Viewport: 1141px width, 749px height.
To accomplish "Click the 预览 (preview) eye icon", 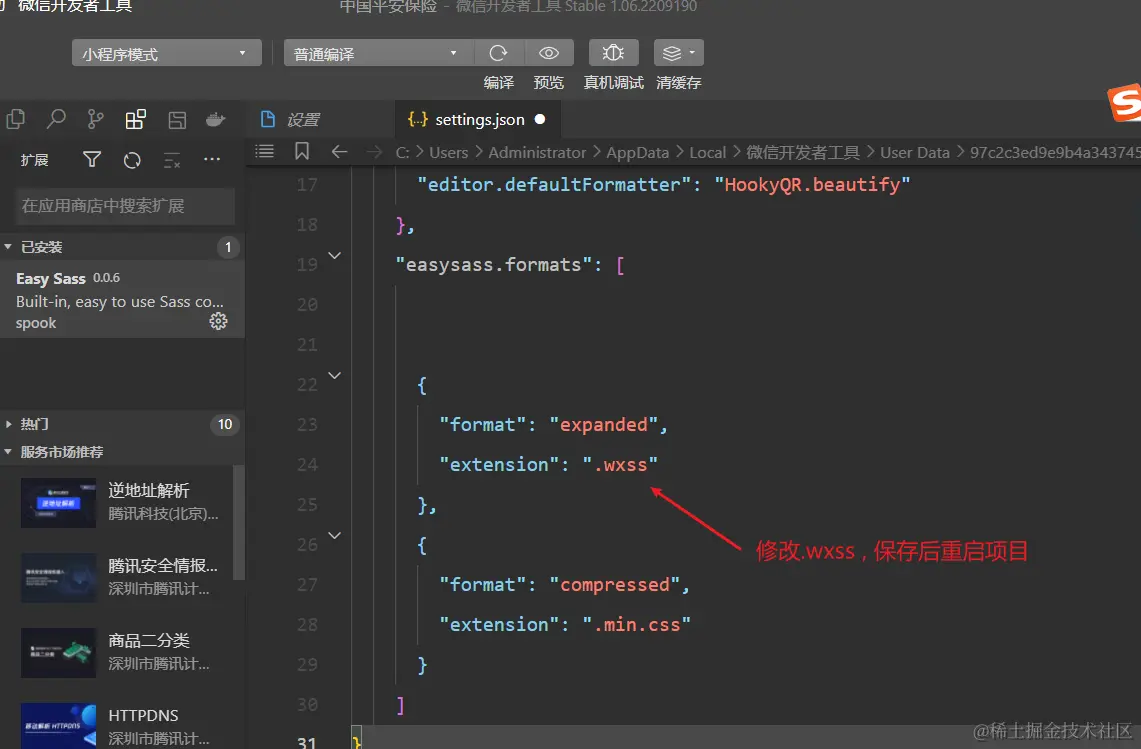I will tap(548, 53).
